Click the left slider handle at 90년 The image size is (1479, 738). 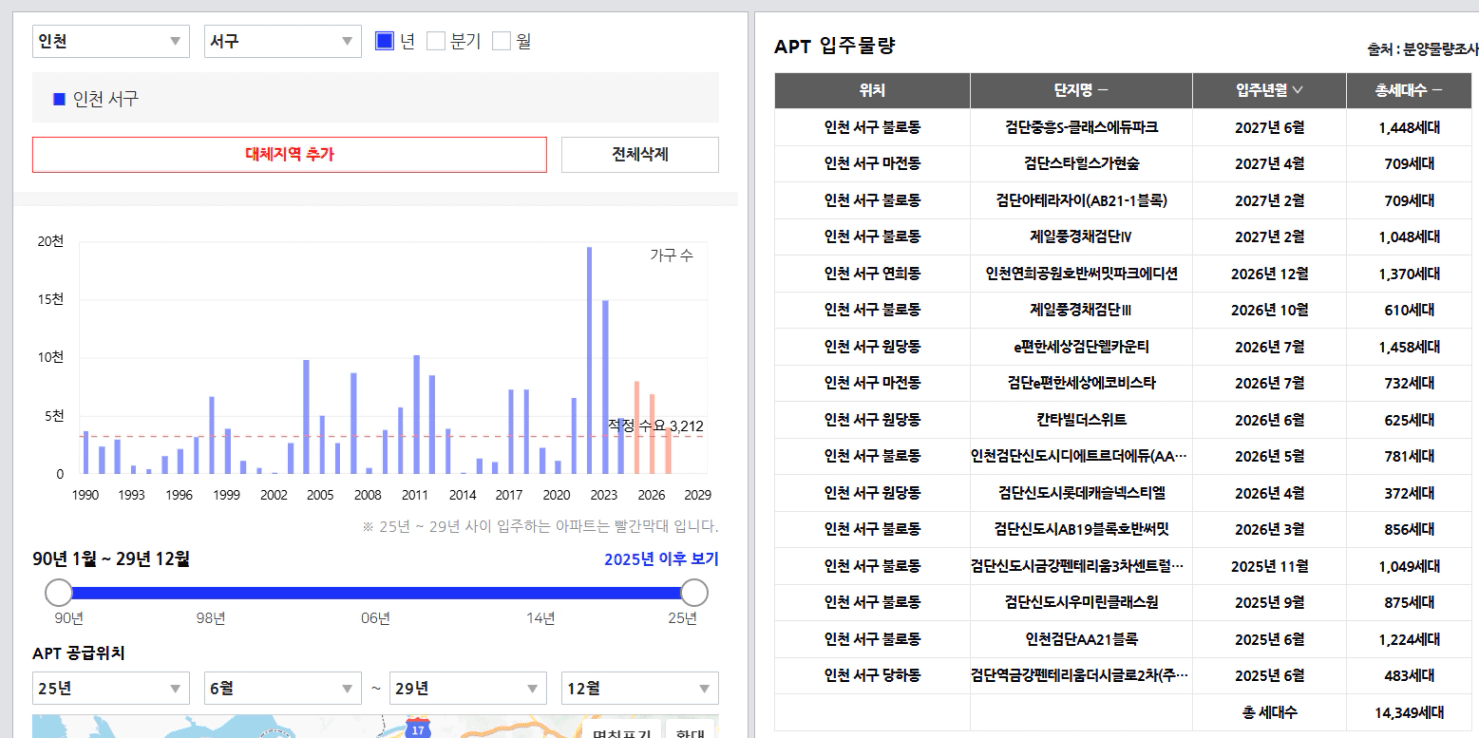[x=59, y=593]
